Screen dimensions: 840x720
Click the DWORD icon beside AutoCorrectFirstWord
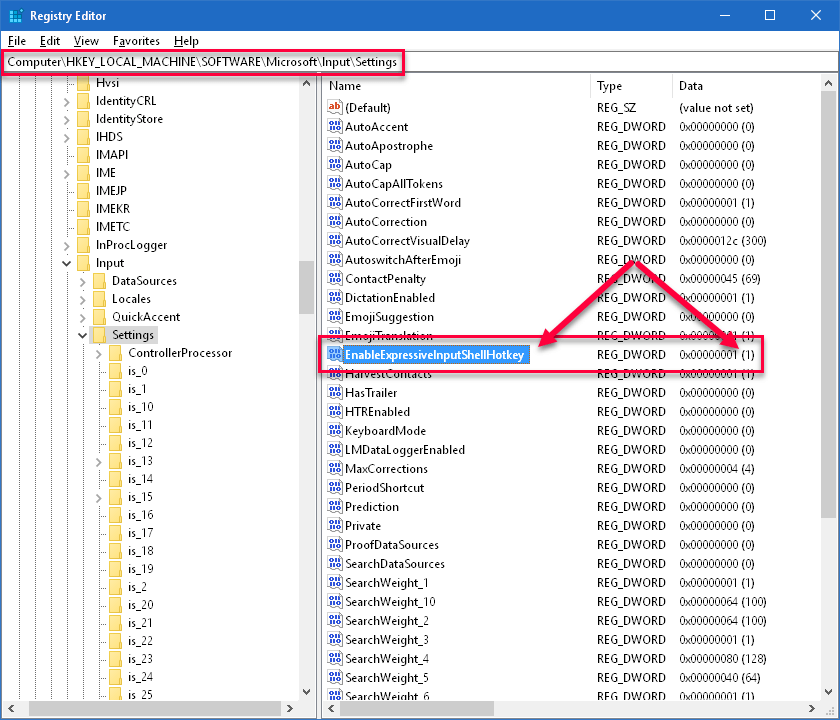tap(335, 202)
